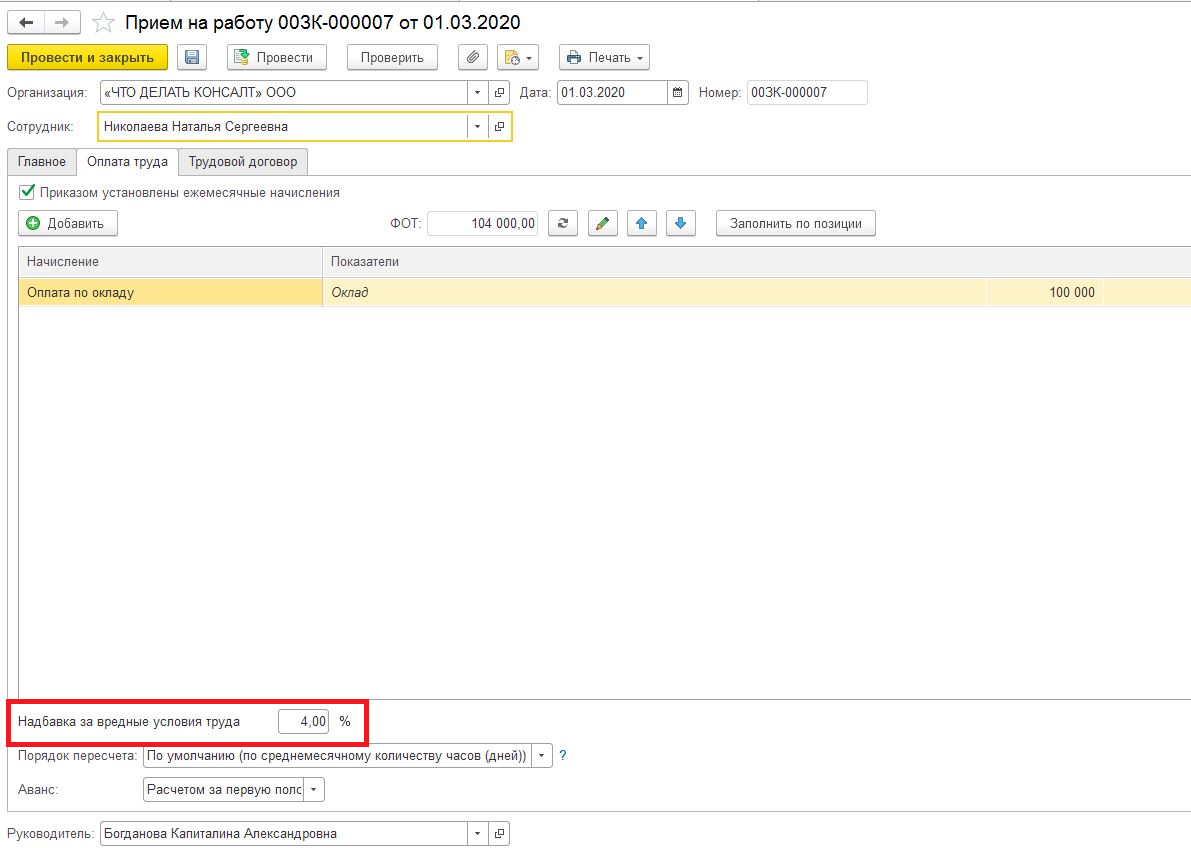Click the paperclip attachments icon
This screenshot has width=1191, height=848.
pos(473,57)
